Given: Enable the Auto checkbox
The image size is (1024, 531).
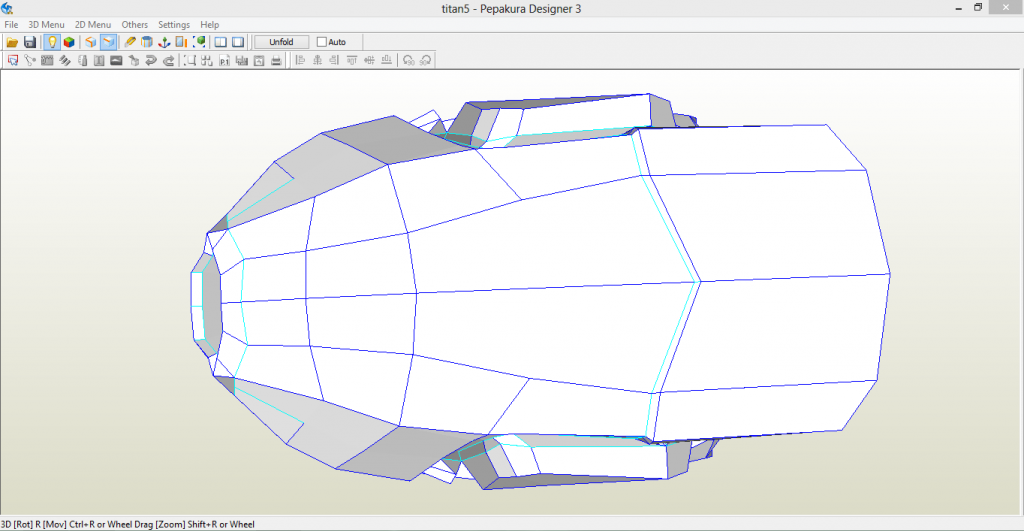Looking at the screenshot, I should tap(321, 42).
